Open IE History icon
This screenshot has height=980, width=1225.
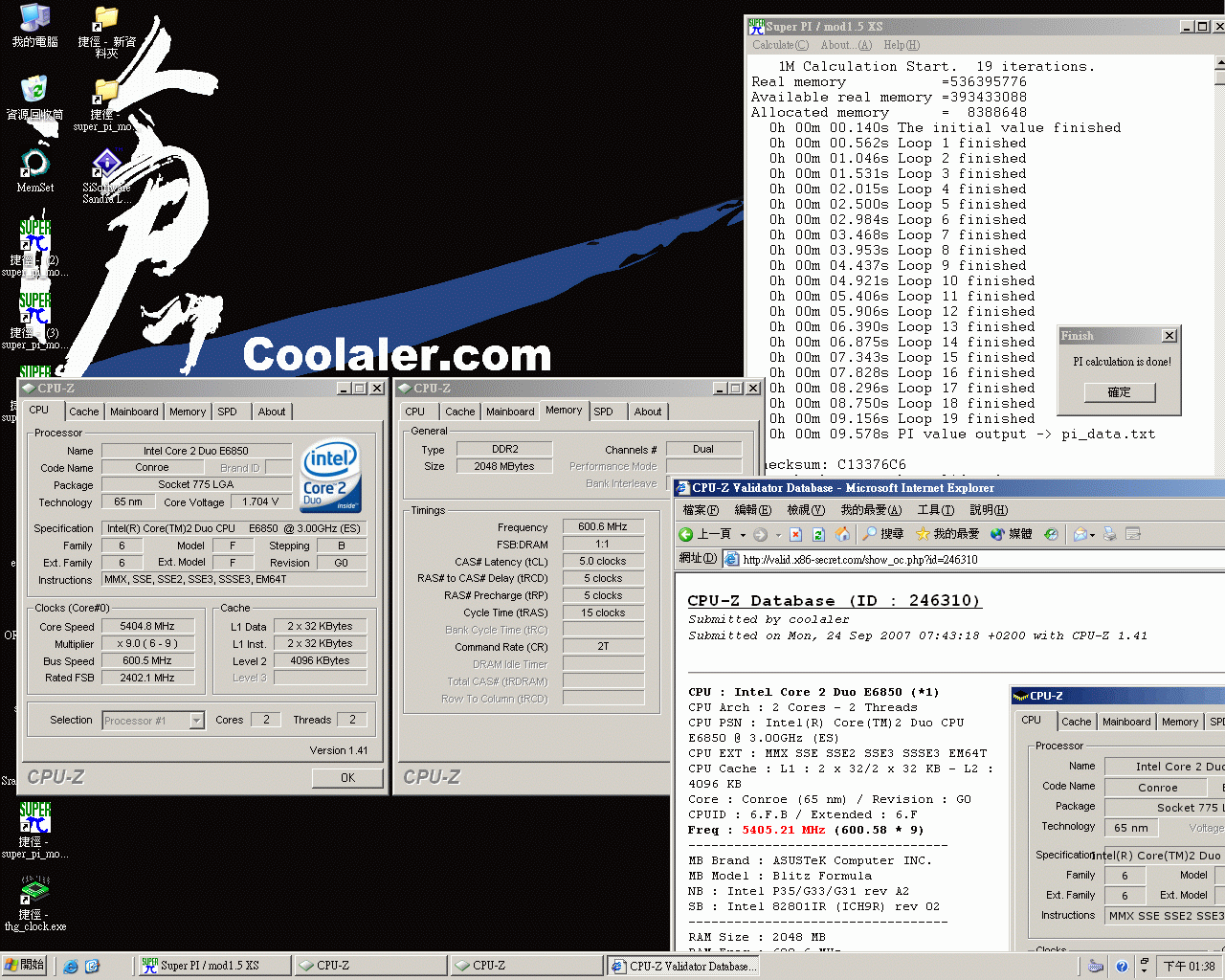1051,534
